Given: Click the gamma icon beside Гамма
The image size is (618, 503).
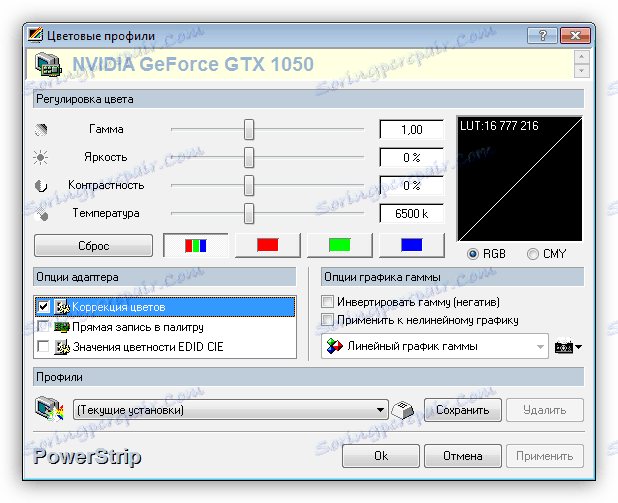Looking at the screenshot, I should (41, 130).
